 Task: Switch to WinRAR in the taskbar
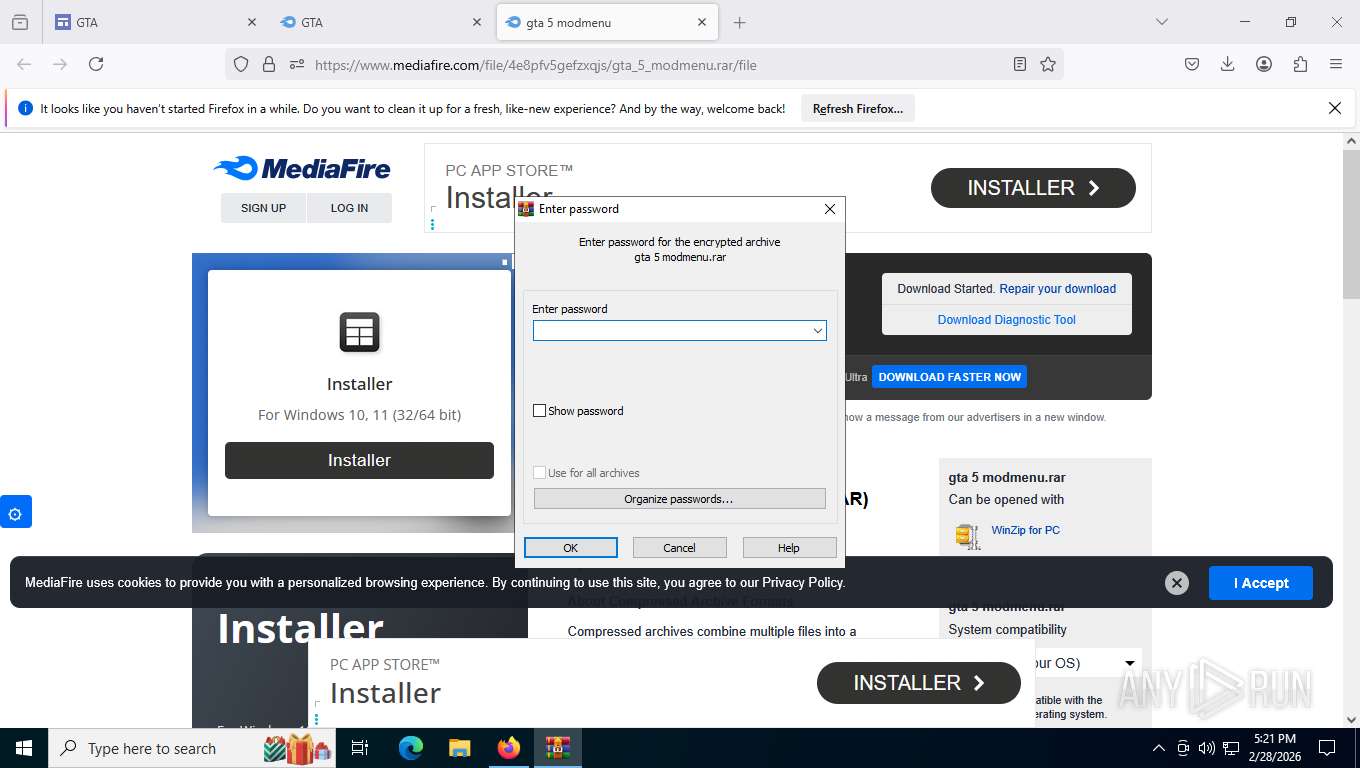pyautogui.click(x=558, y=748)
